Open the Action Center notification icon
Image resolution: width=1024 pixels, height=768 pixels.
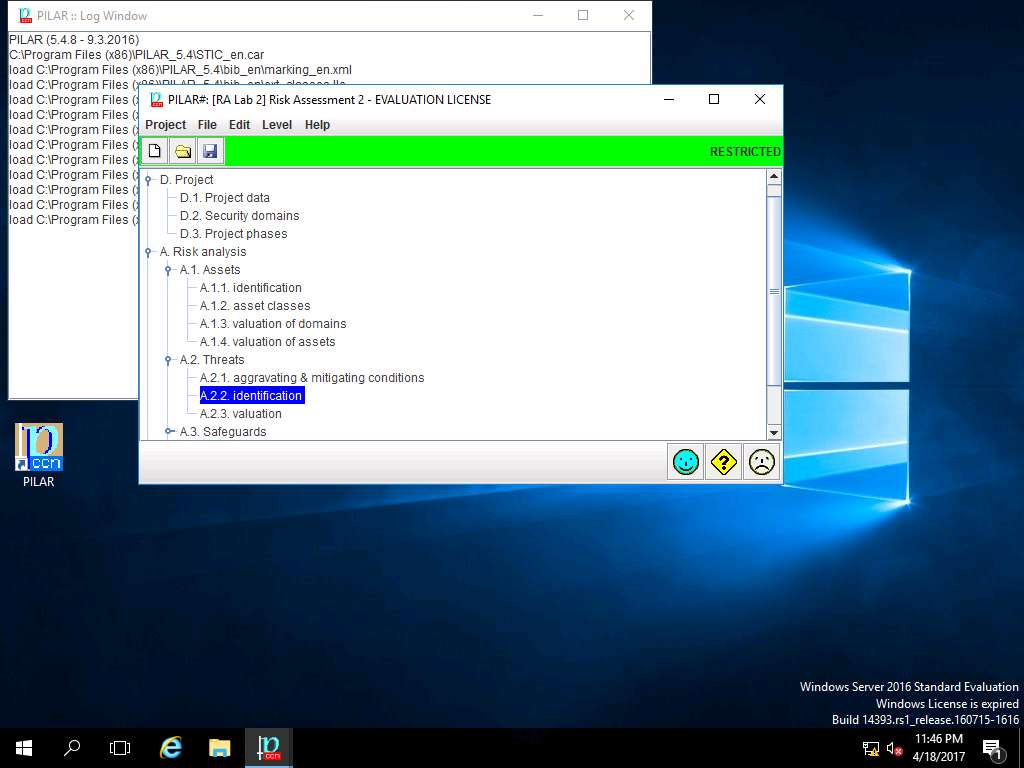coord(991,749)
